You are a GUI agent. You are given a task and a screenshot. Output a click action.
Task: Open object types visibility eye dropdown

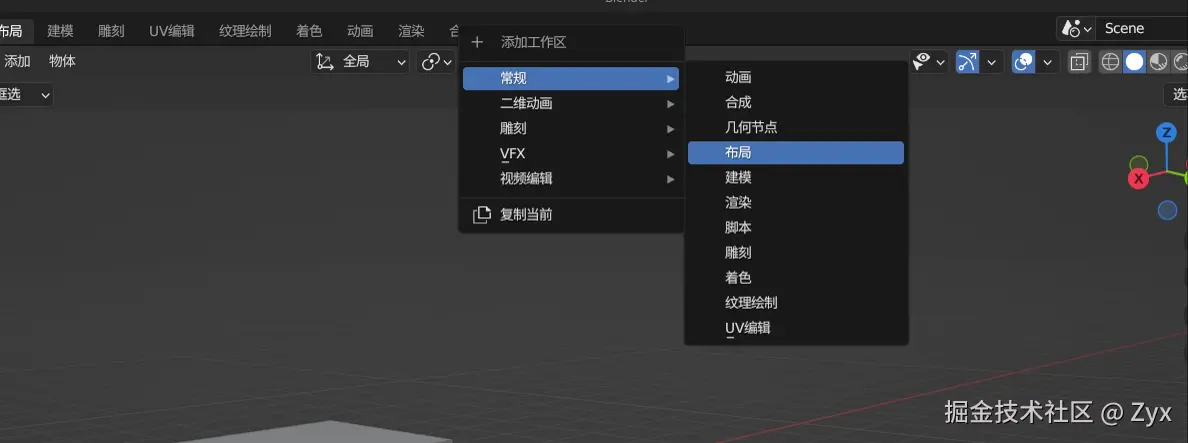coord(929,61)
